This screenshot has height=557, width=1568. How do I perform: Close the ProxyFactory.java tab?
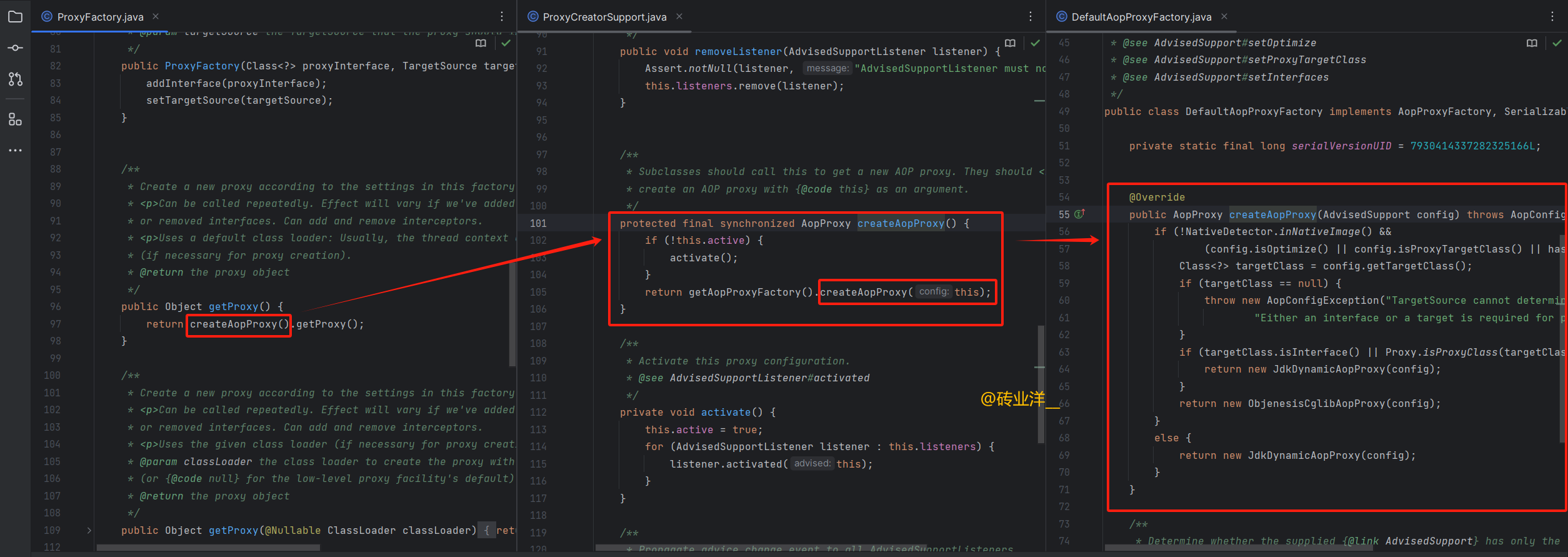coord(156,17)
